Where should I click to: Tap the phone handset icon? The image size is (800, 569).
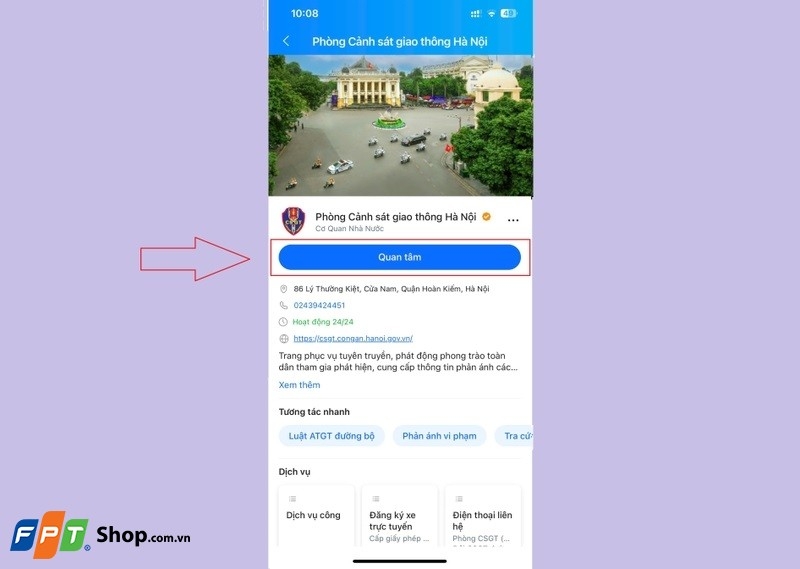tap(284, 305)
